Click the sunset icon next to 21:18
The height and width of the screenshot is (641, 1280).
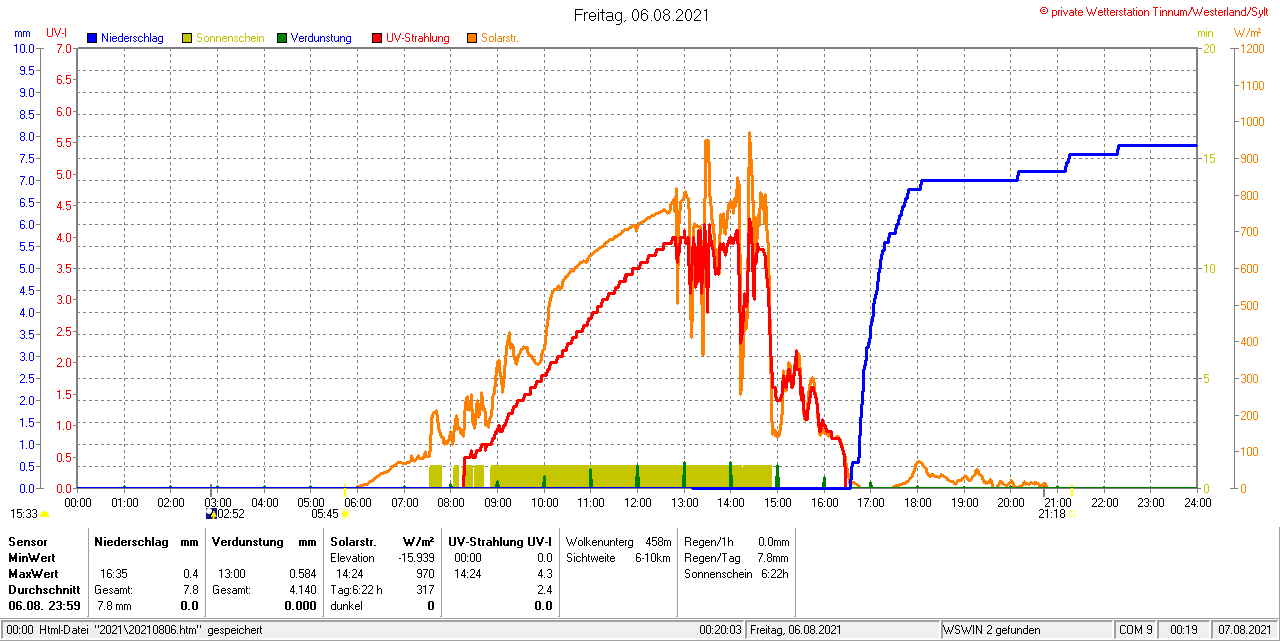click(1072, 514)
